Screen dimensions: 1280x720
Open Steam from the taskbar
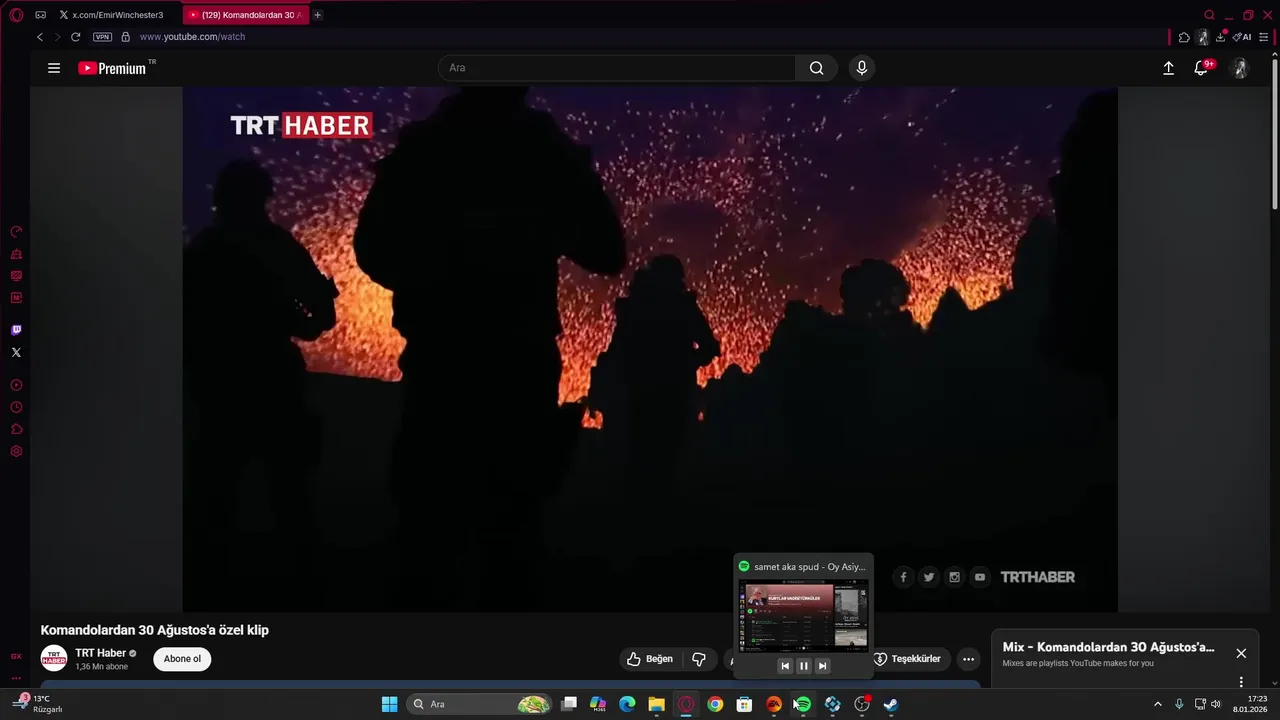(x=891, y=704)
